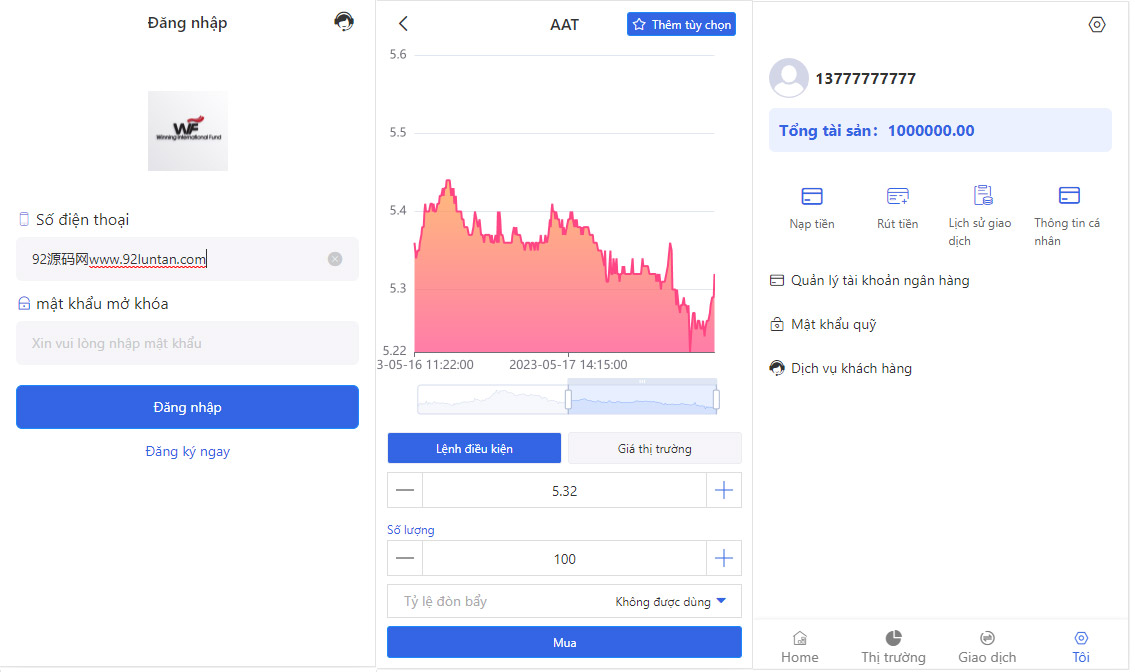Switch to the Thị trường tab

coord(893,646)
